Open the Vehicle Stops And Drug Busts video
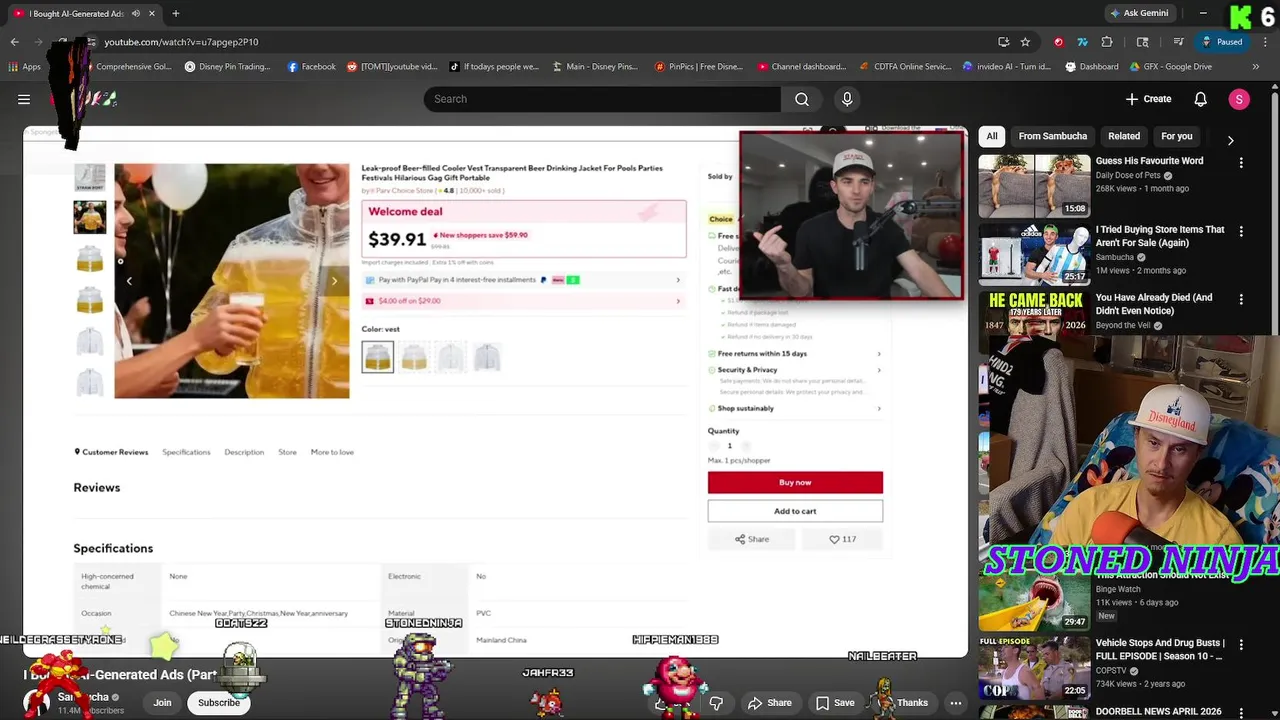This screenshot has width=1280, height=720. coord(1033,667)
